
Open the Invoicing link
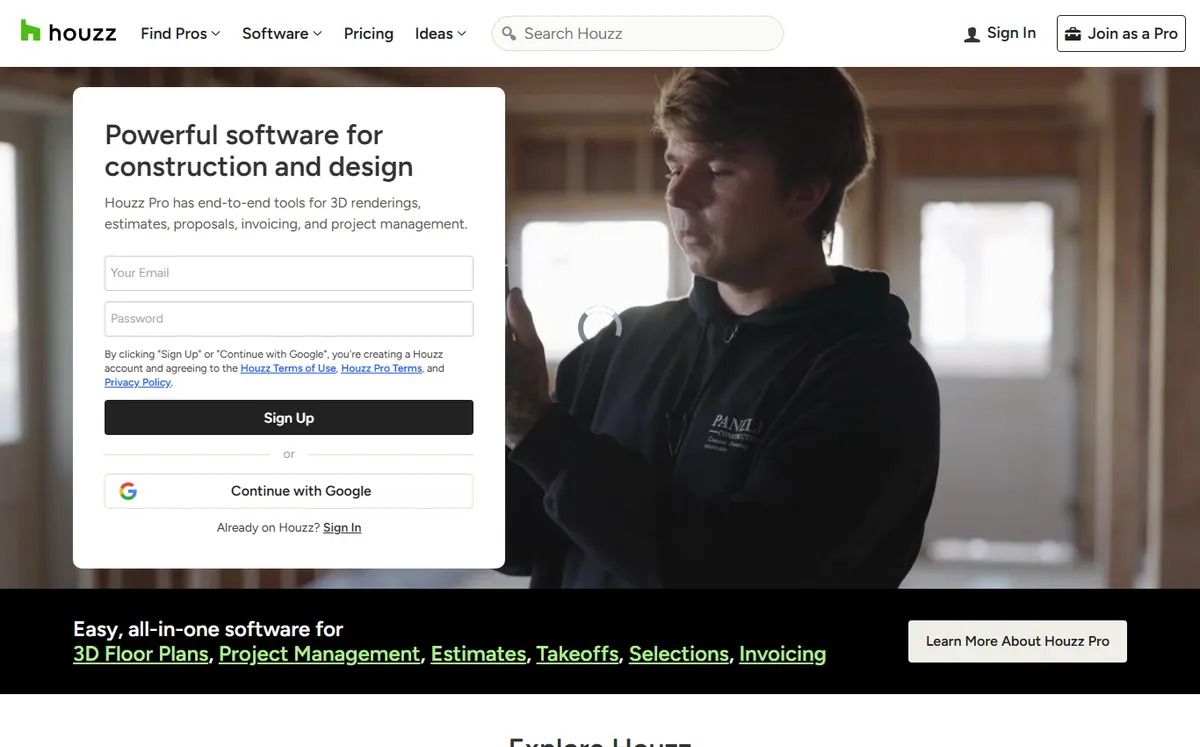[782, 654]
